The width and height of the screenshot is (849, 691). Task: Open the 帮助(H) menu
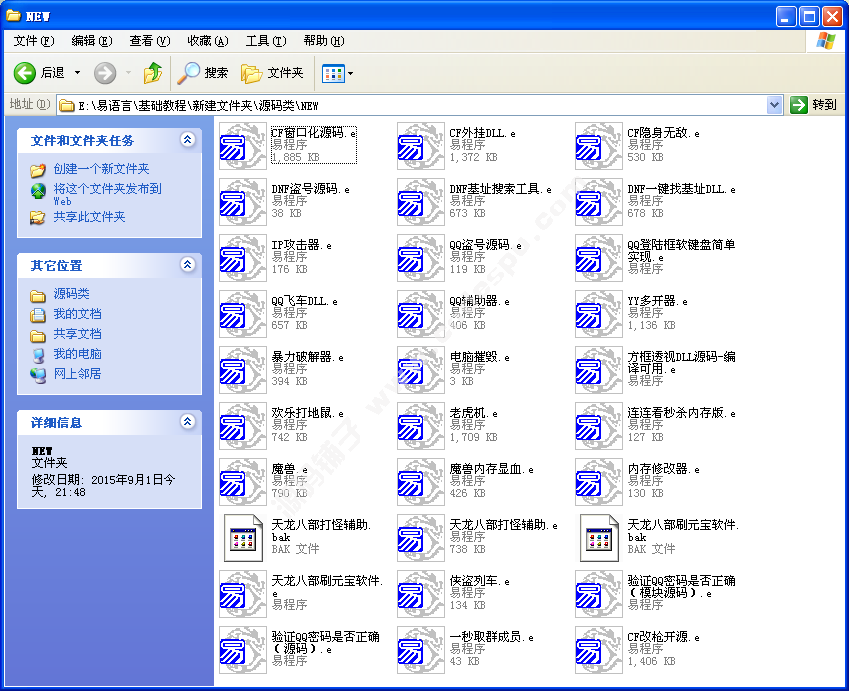tap(323, 41)
